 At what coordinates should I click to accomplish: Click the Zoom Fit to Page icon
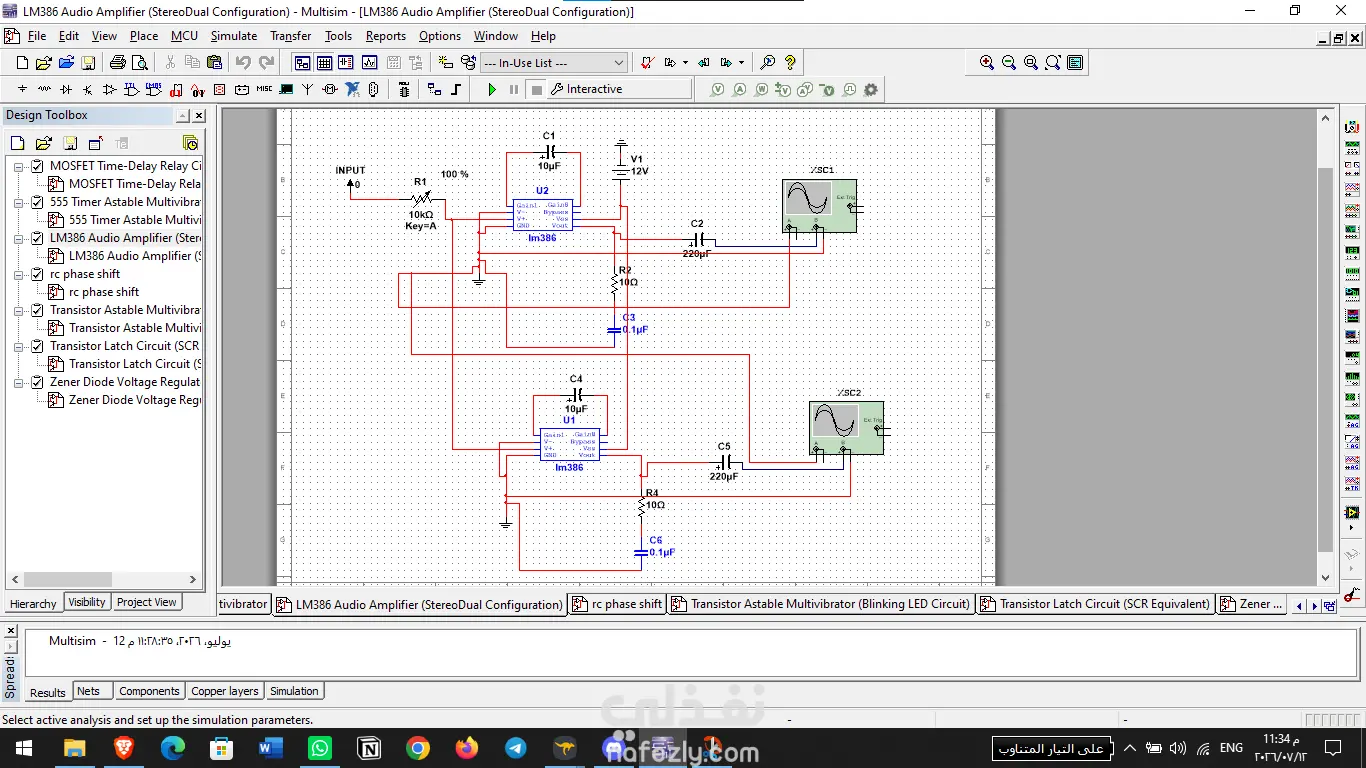[x=1053, y=63]
